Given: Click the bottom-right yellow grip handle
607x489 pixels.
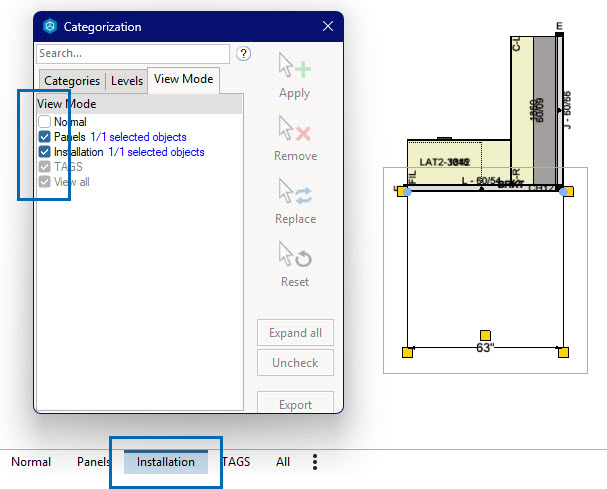Looking at the screenshot, I should click(563, 352).
